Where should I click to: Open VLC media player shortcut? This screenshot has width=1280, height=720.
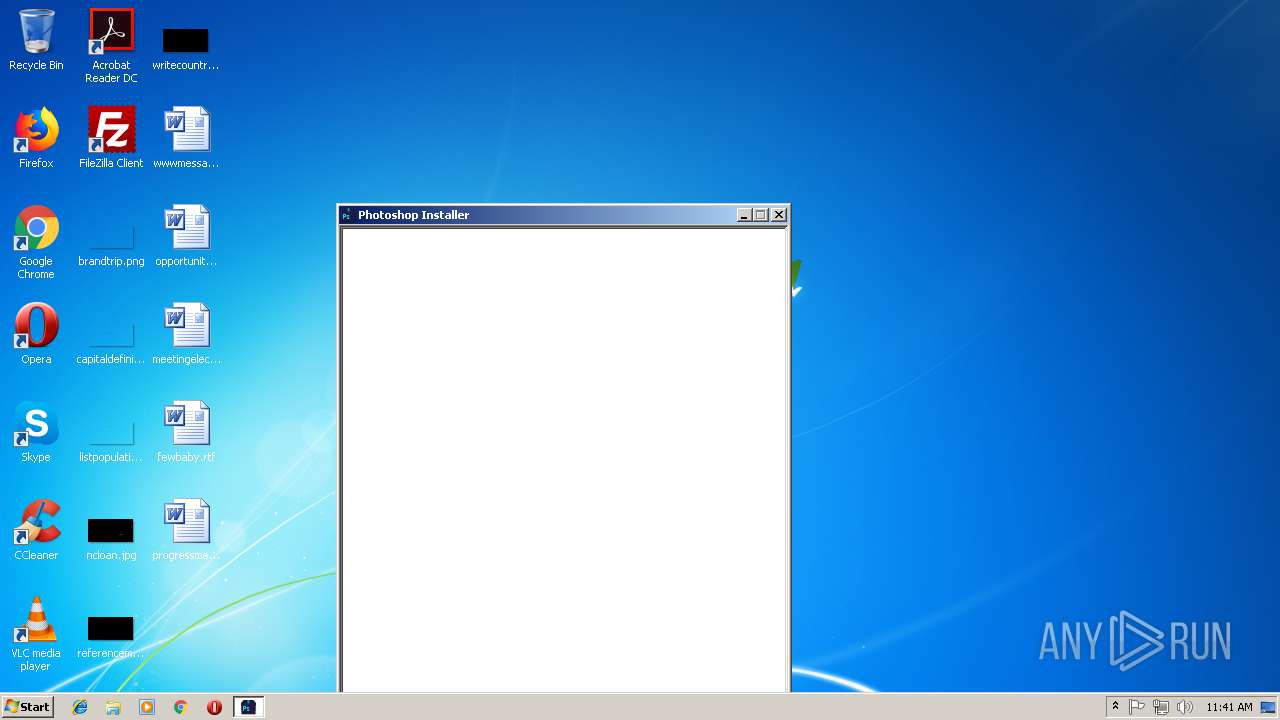pyautogui.click(x=36, y=635)
